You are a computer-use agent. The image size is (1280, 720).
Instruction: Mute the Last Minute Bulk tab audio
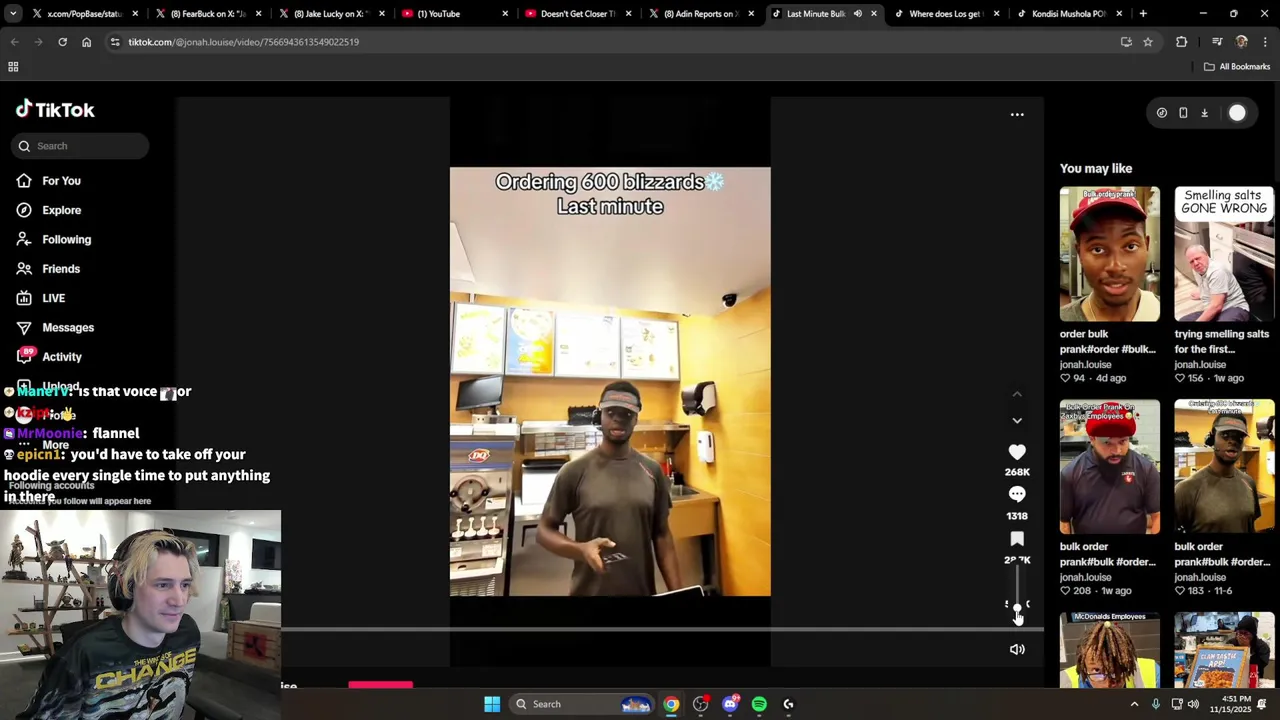click(x=857, y=14)
